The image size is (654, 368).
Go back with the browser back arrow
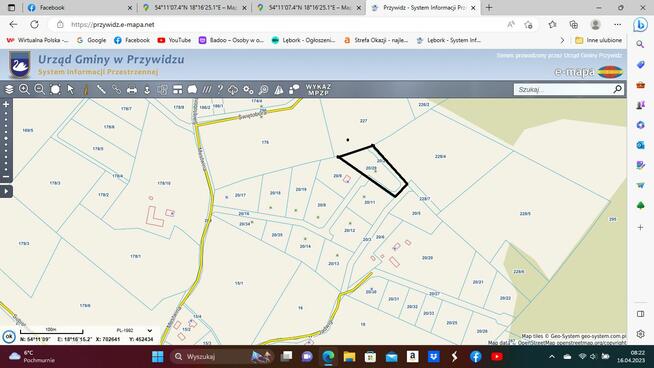click(x=13, y=25)
